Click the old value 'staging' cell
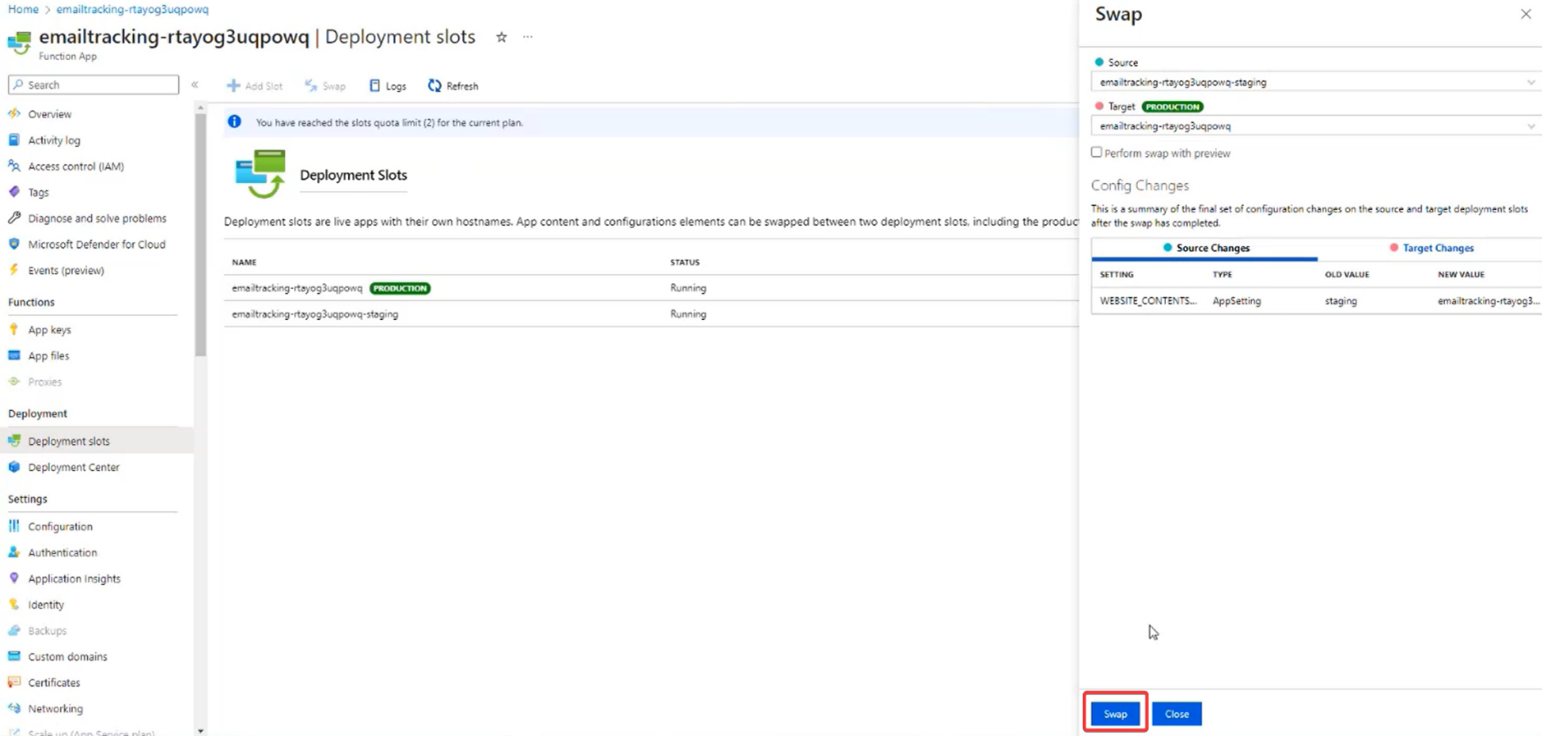Screen dimensions: 1542x736 (x=1341, y=300)
